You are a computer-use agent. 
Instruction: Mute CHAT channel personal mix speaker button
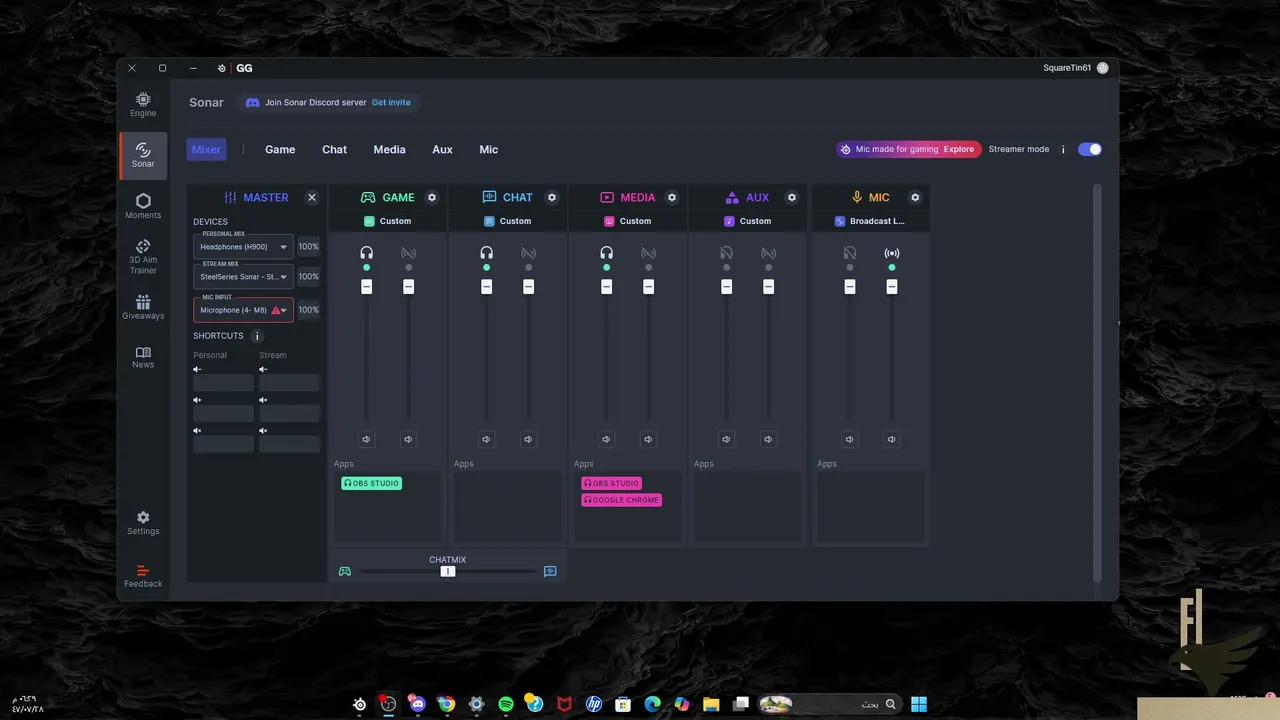point(486,439)
